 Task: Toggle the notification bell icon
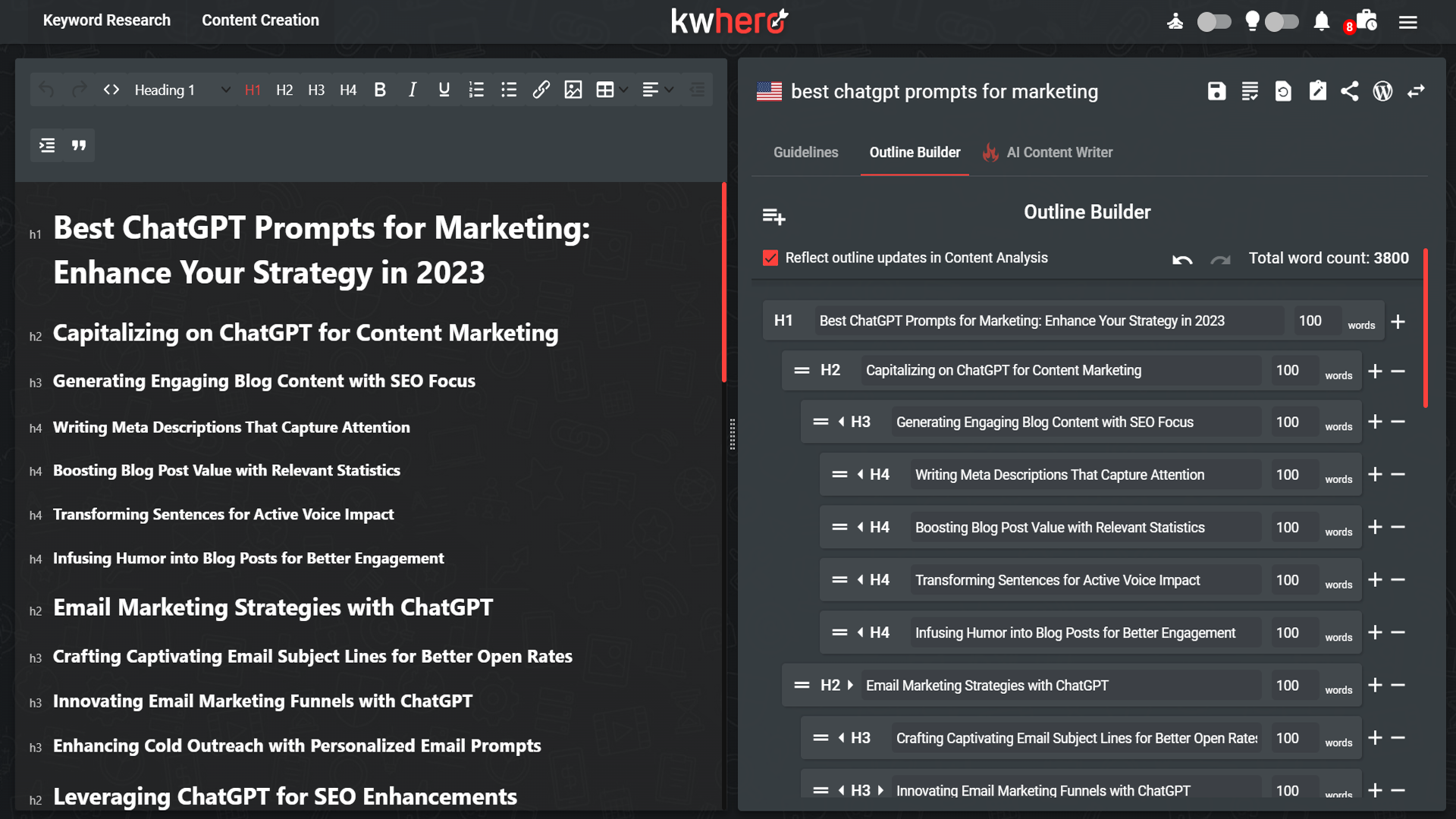(1322, 20)
